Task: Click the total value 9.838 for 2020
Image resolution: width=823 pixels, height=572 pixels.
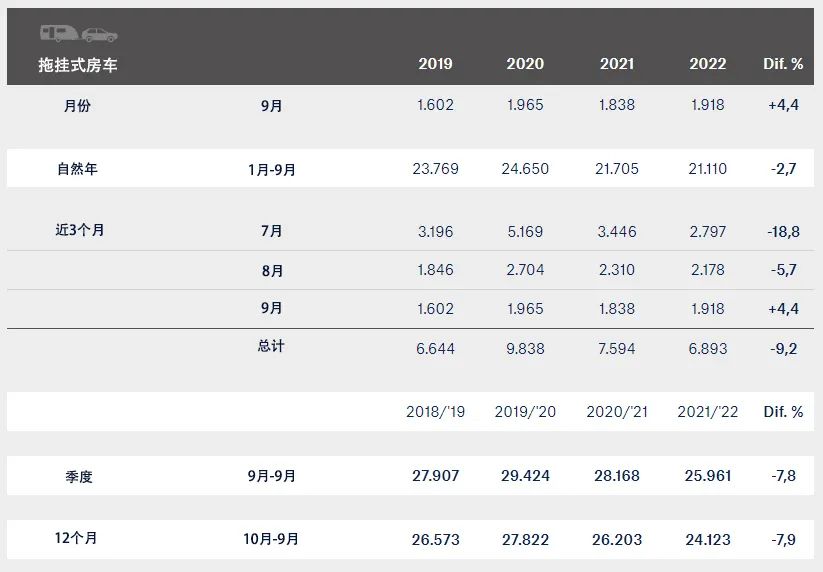Action: point(525,348)
